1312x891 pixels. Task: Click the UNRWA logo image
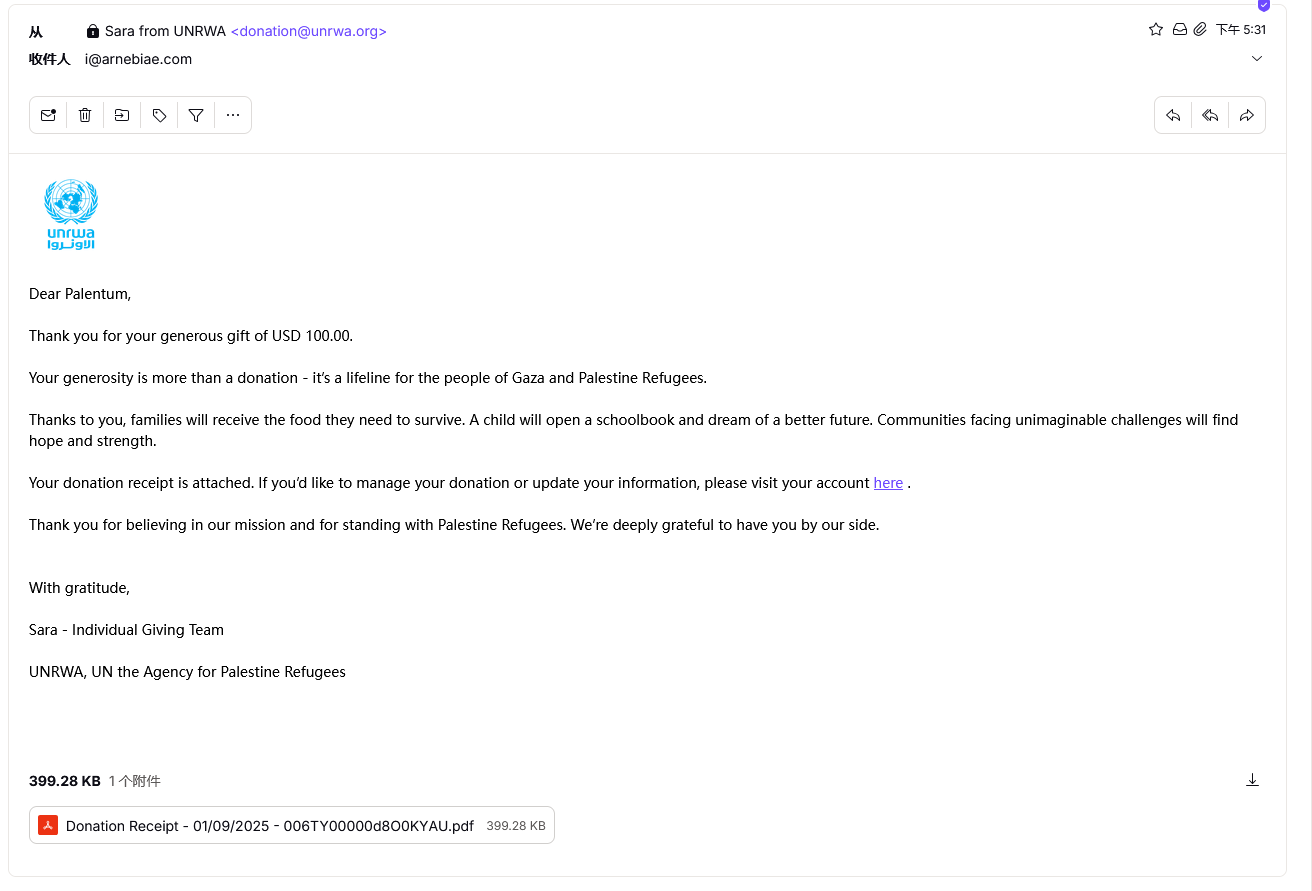point(71,214)
